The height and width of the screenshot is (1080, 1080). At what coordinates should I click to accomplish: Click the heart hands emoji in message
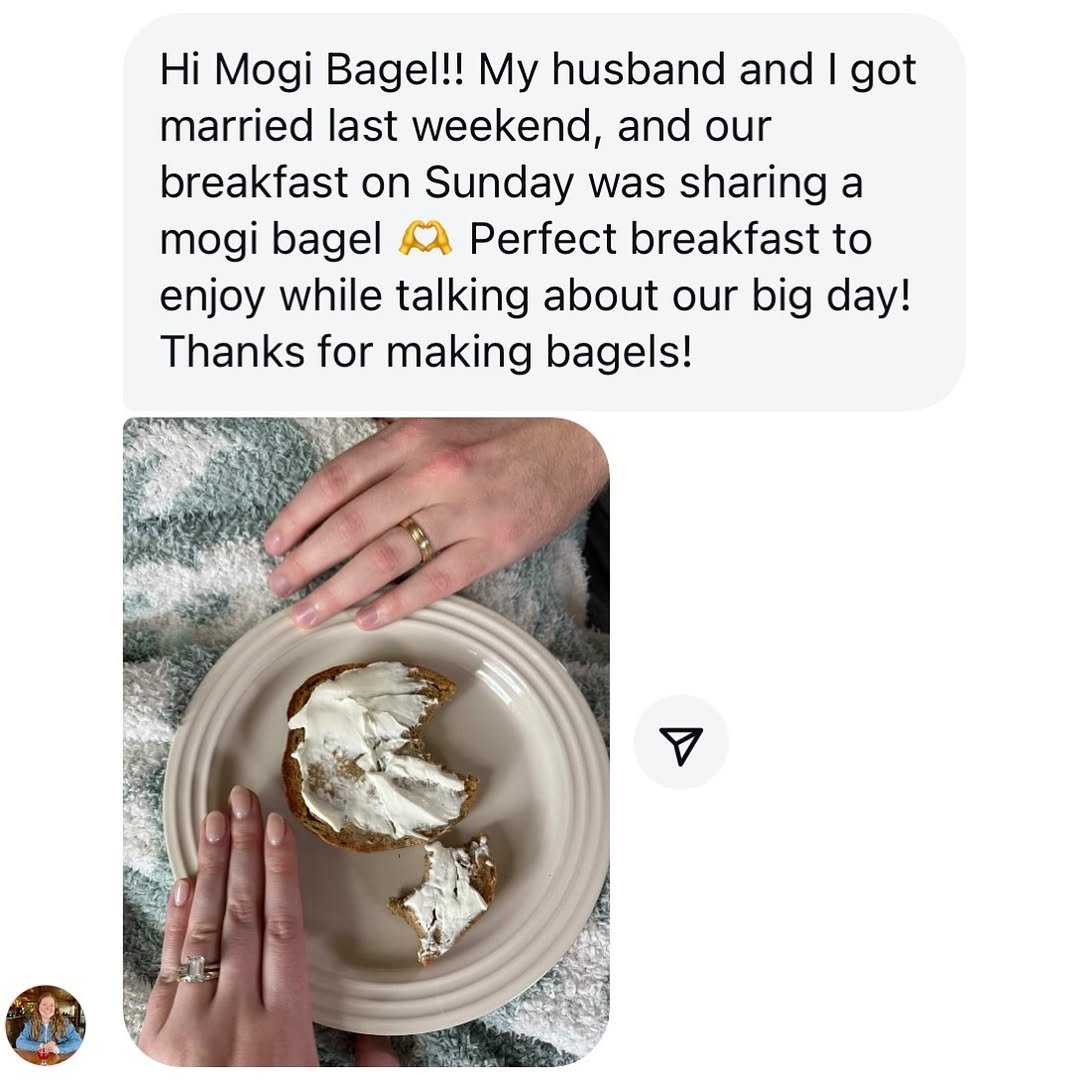[x=426, y=238]
